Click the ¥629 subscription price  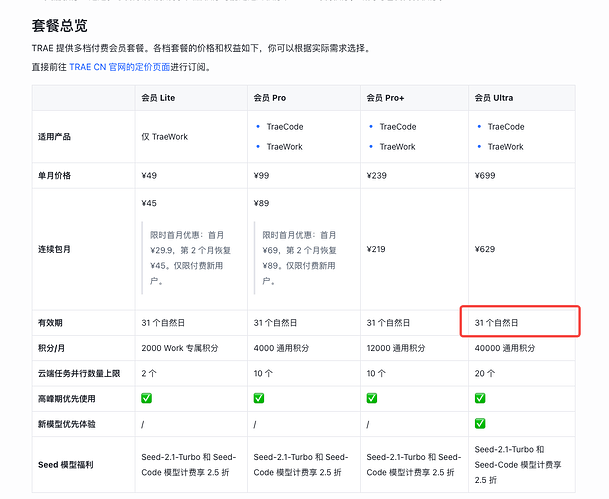[x=485, y=249]
